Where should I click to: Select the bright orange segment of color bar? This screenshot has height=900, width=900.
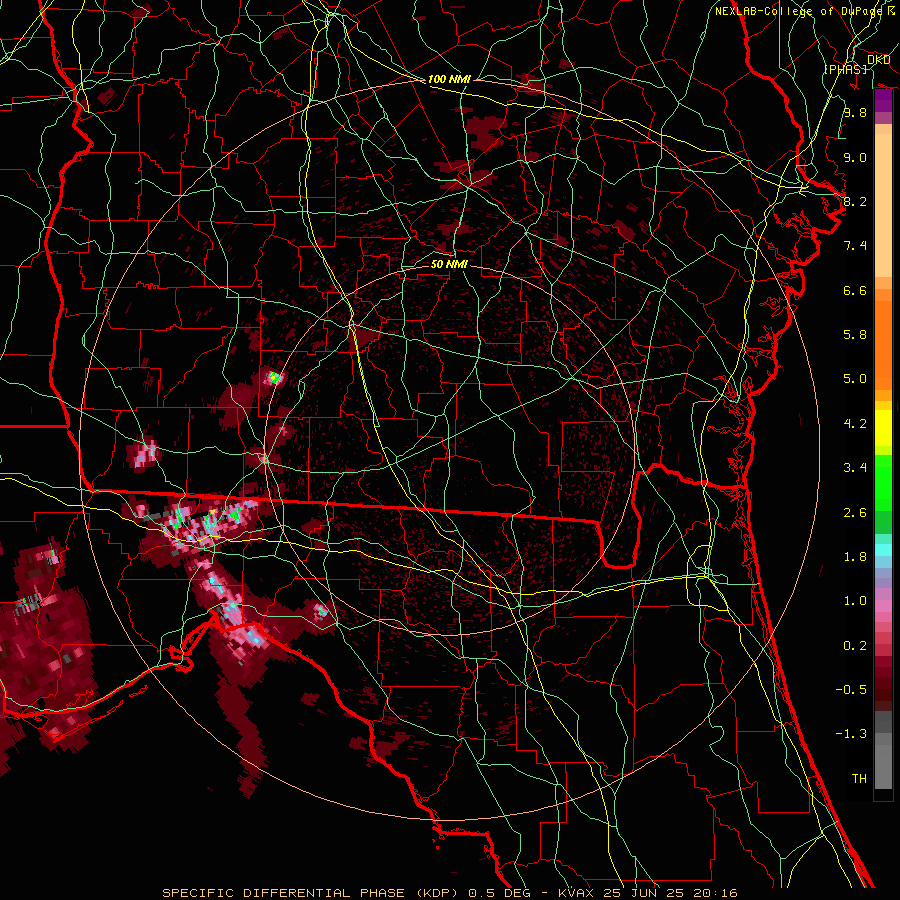click(x=883, y=344)
